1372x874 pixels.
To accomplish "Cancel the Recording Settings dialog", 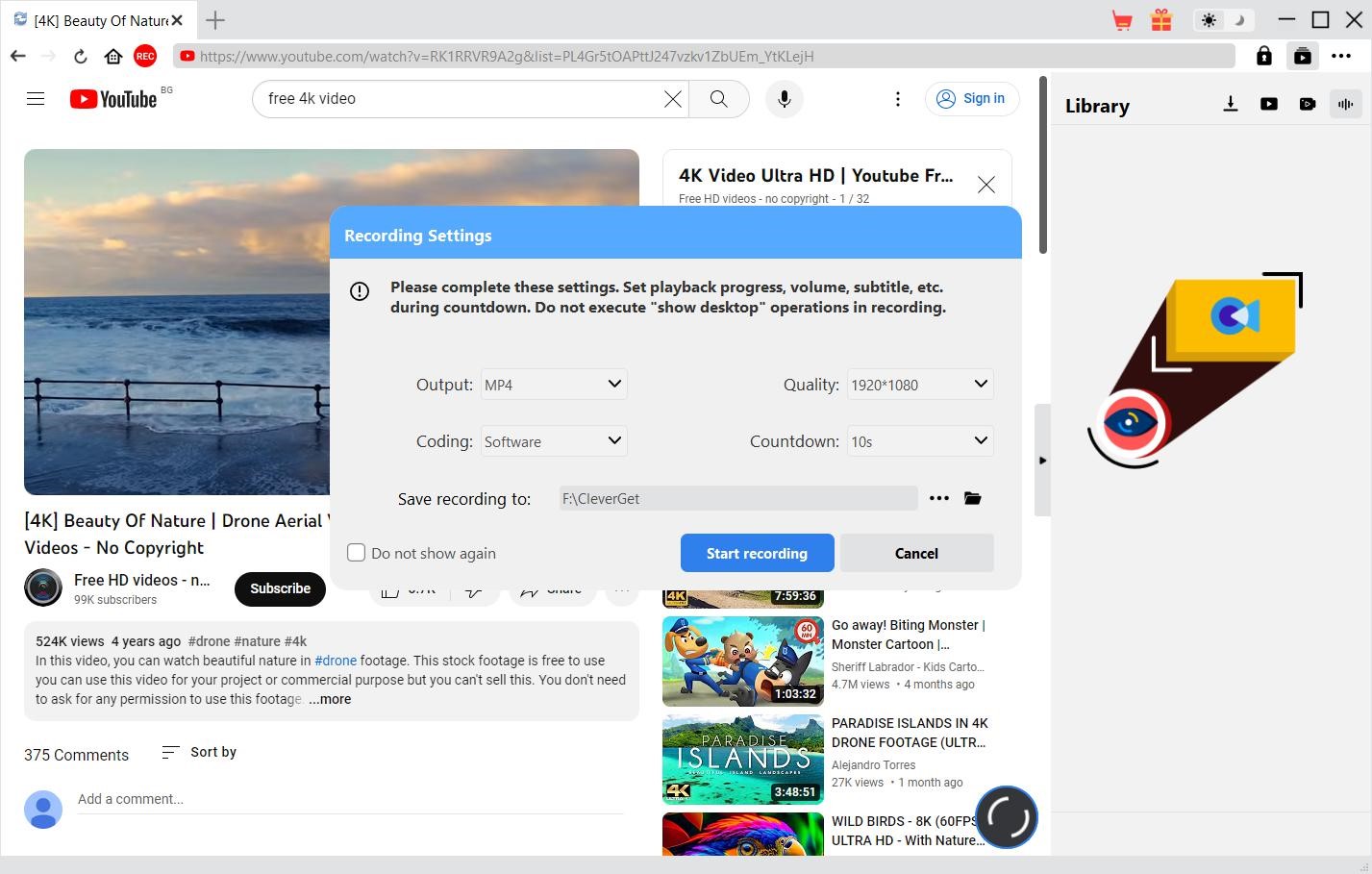I will [x=916, y=553].
